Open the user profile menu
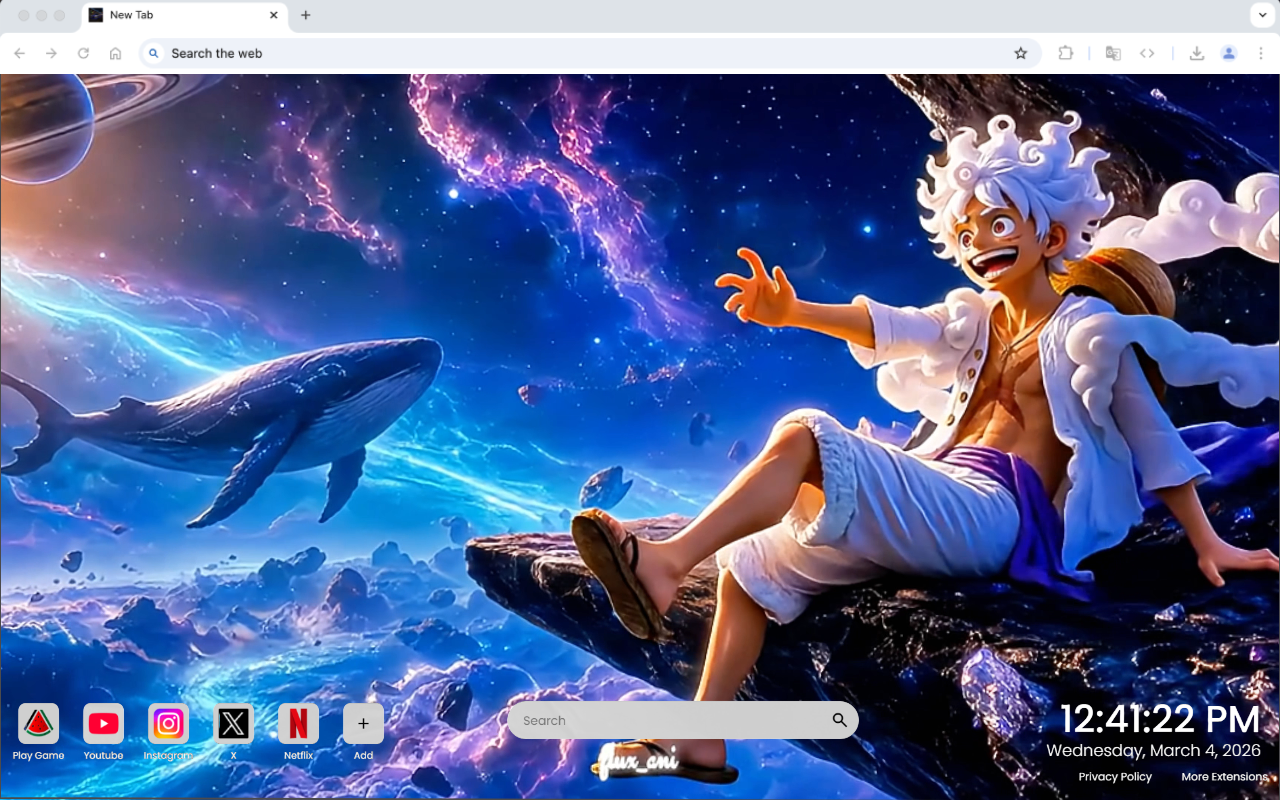Image resolution: width=1280 pixels, height=800 pixels. (1229, 53)
